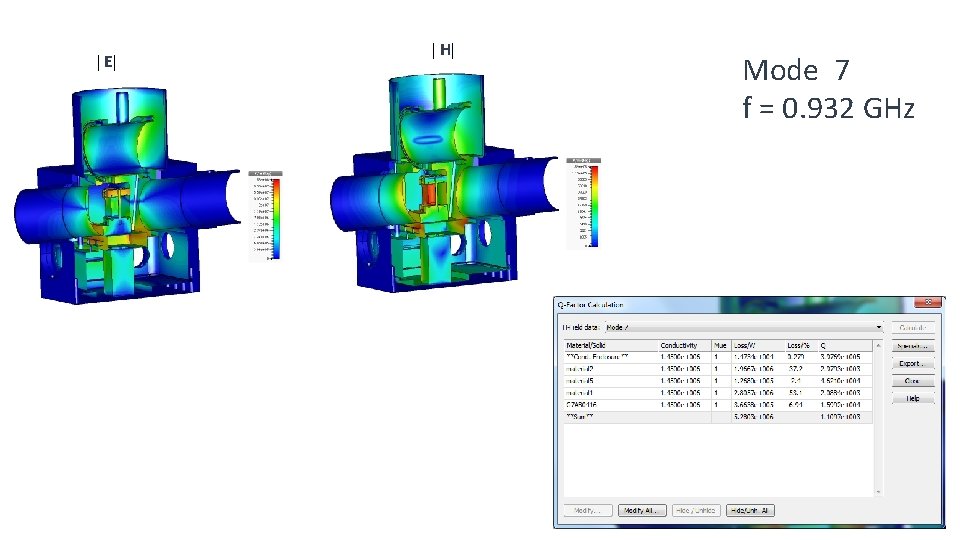This screenshot has width=960, height=540.
Task: Click the Loss/W column header
Action: coord(757,345)
